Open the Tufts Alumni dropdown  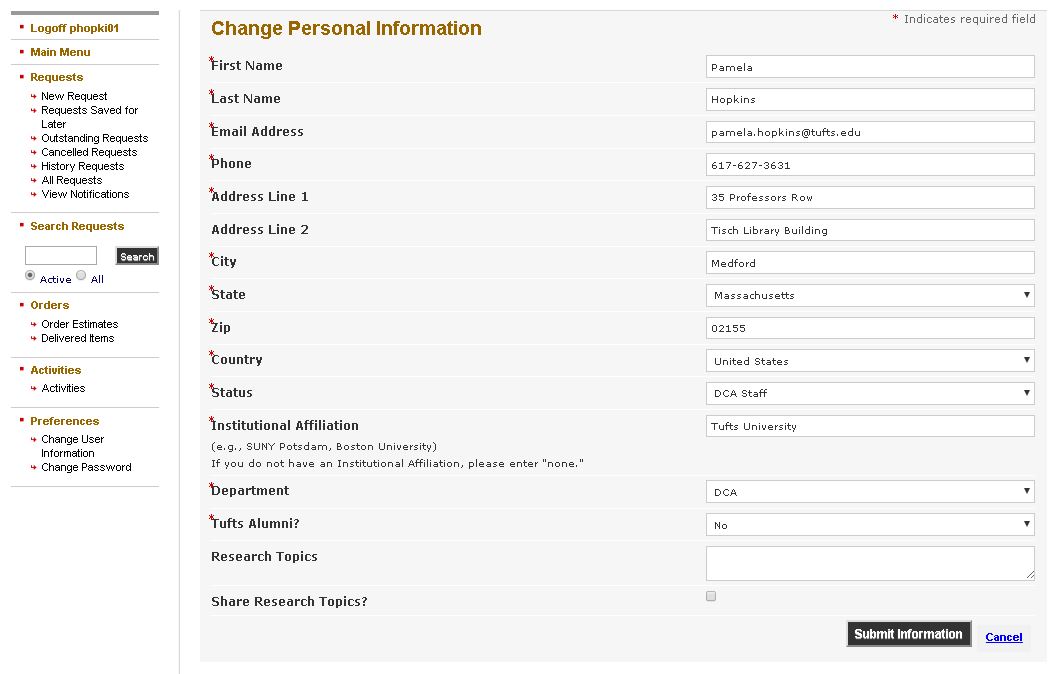[x=870, y=524]
